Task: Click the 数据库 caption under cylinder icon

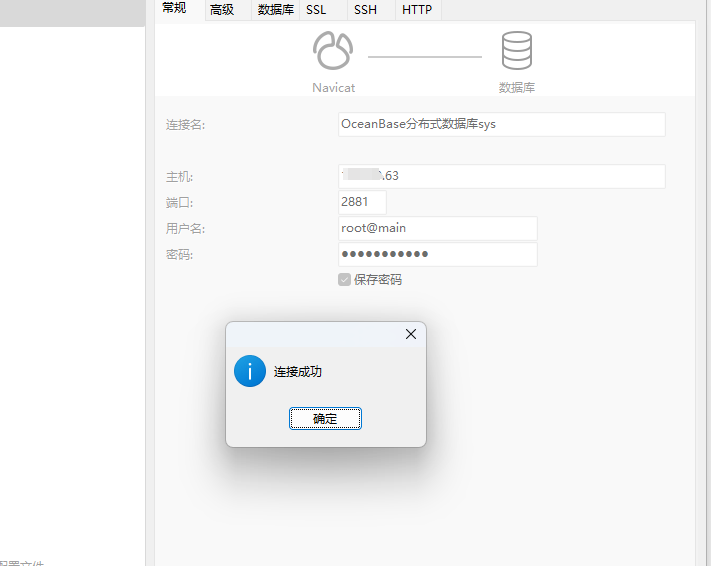Action: coord(517,88)
